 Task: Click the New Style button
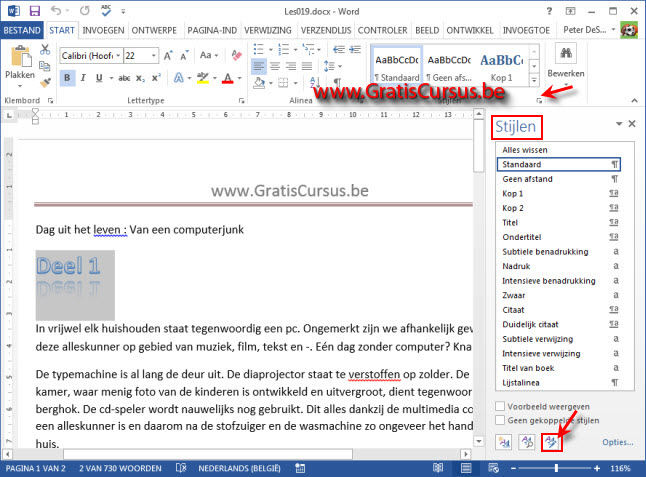click(x=504, y=442)
